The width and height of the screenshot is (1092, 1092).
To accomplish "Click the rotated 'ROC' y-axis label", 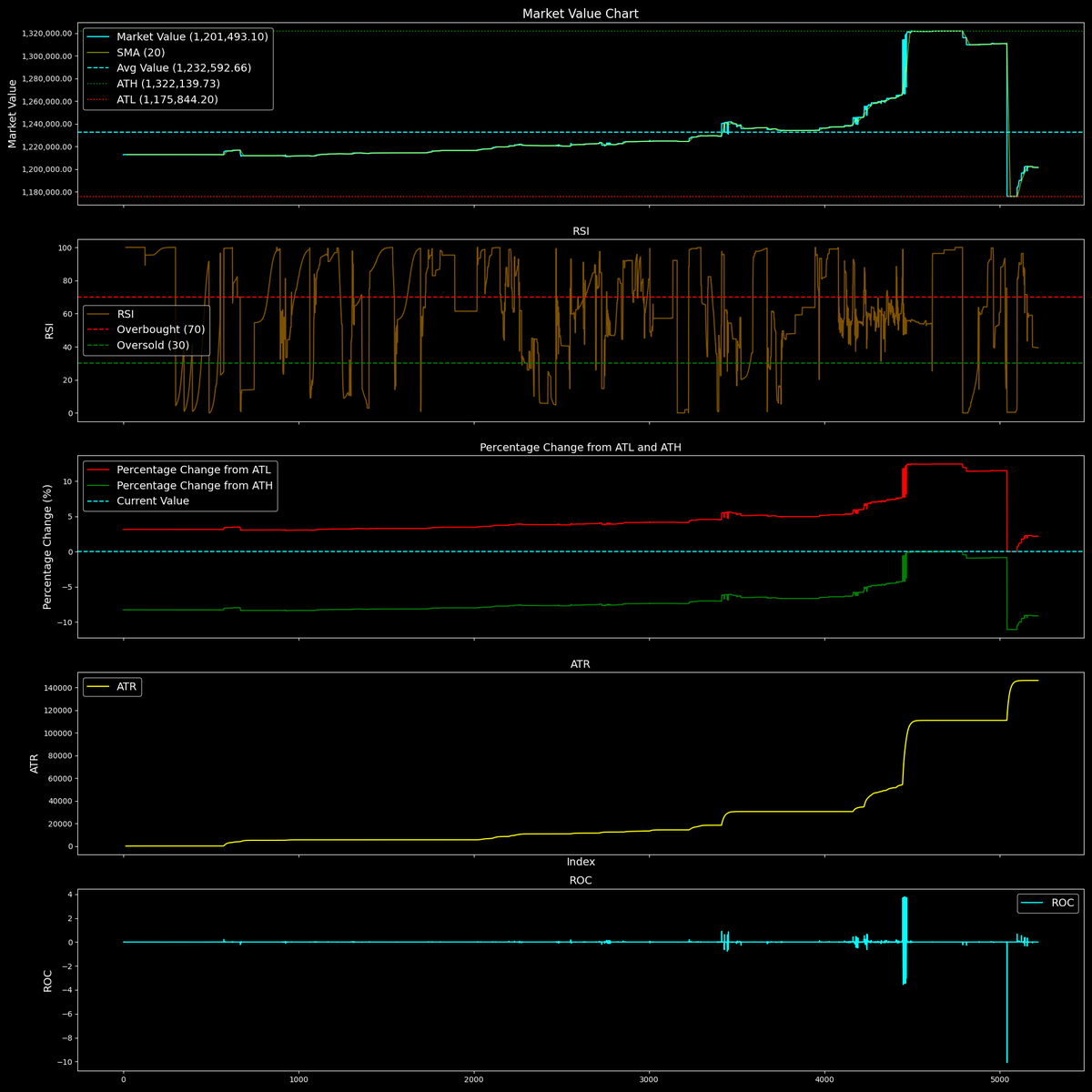I will (x=47, y=980).
